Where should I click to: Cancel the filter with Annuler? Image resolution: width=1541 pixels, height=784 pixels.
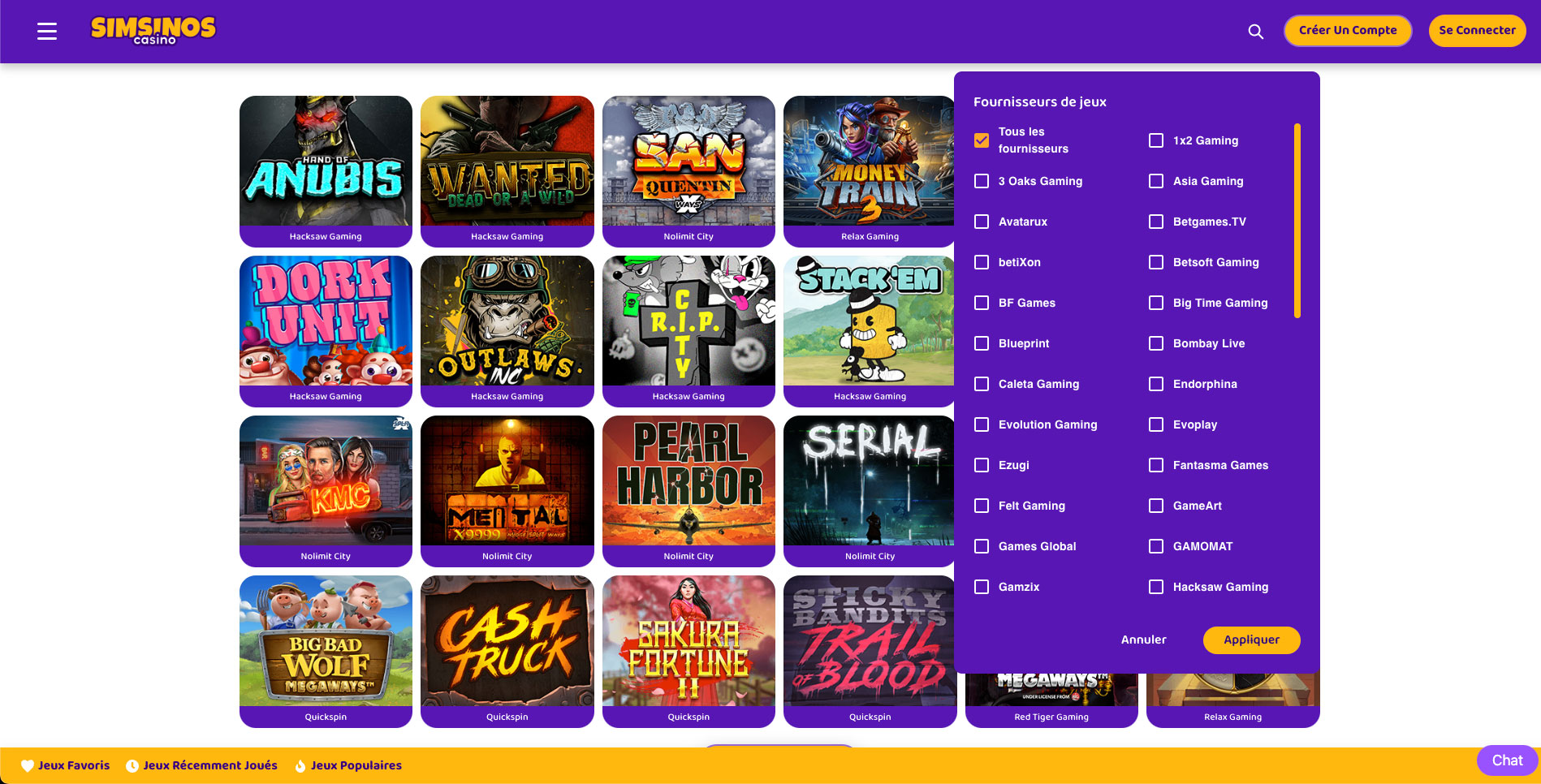click(x=1143, y=640)
